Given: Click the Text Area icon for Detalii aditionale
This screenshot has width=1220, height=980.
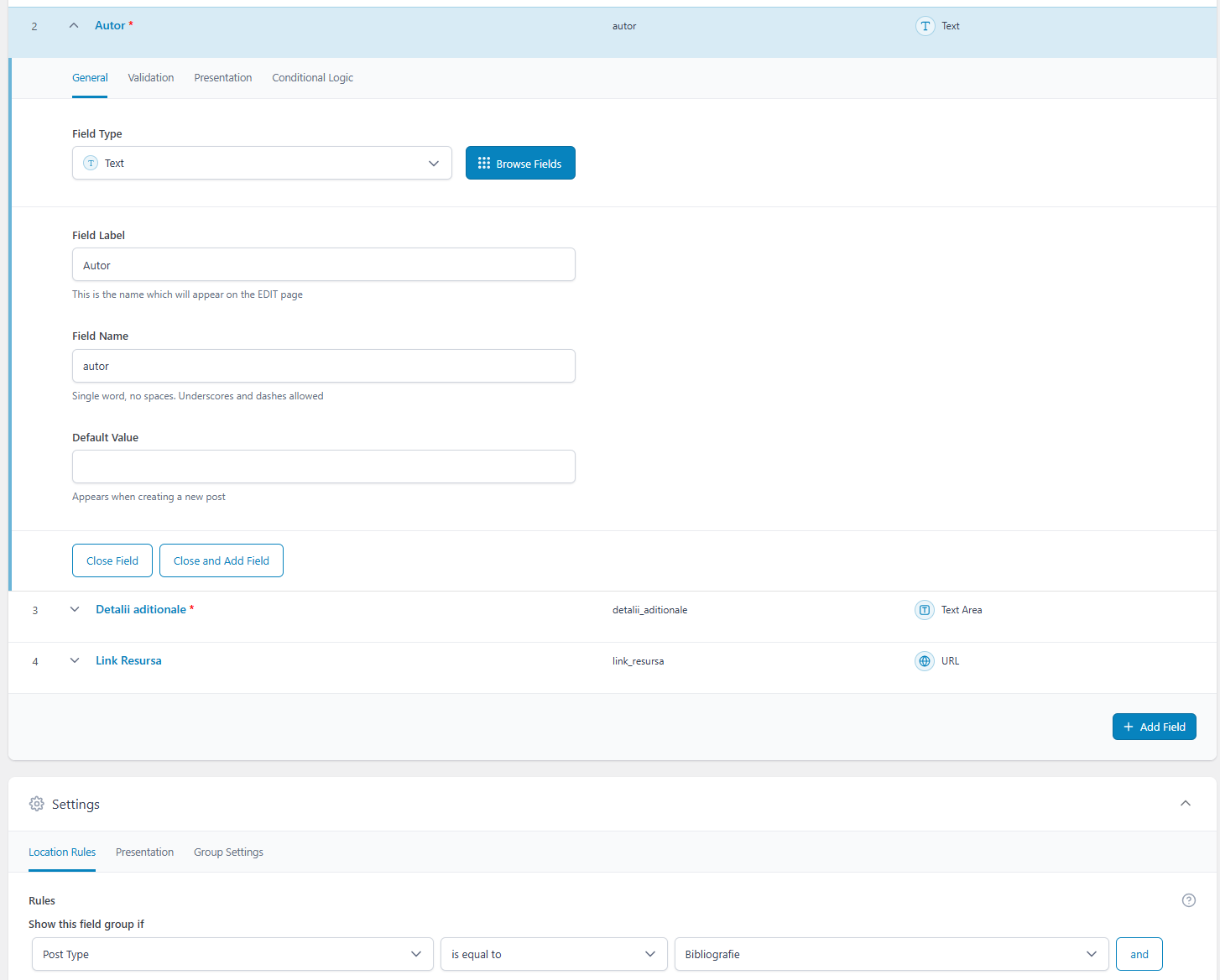Looking at the screenshot, I should click(x=924, y=610).
